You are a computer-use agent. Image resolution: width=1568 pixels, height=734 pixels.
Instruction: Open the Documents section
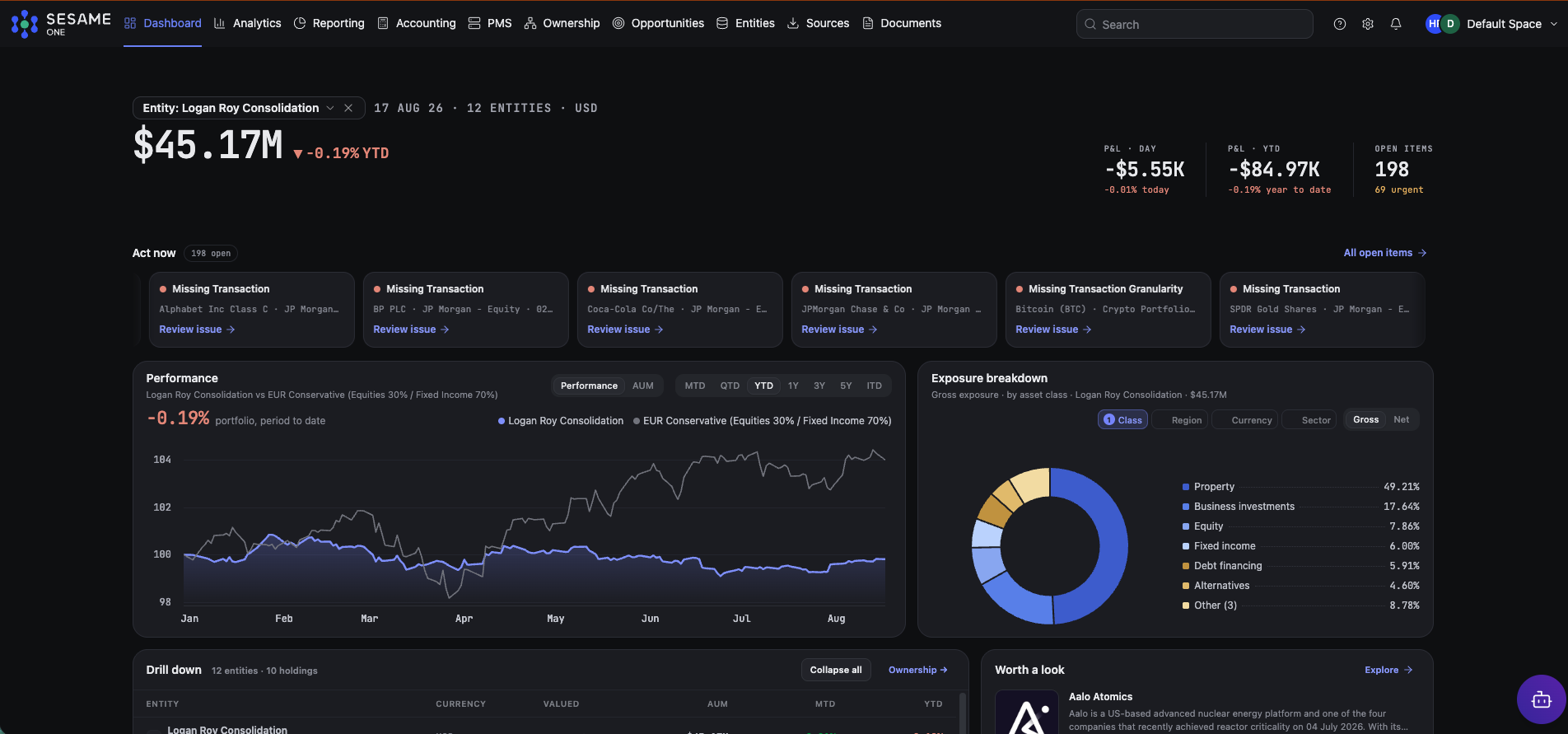pyautogui.click(x=902, y=23)
